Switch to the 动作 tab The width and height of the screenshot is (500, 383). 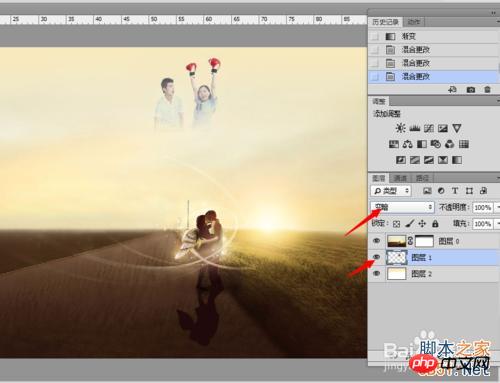point(414,22)
